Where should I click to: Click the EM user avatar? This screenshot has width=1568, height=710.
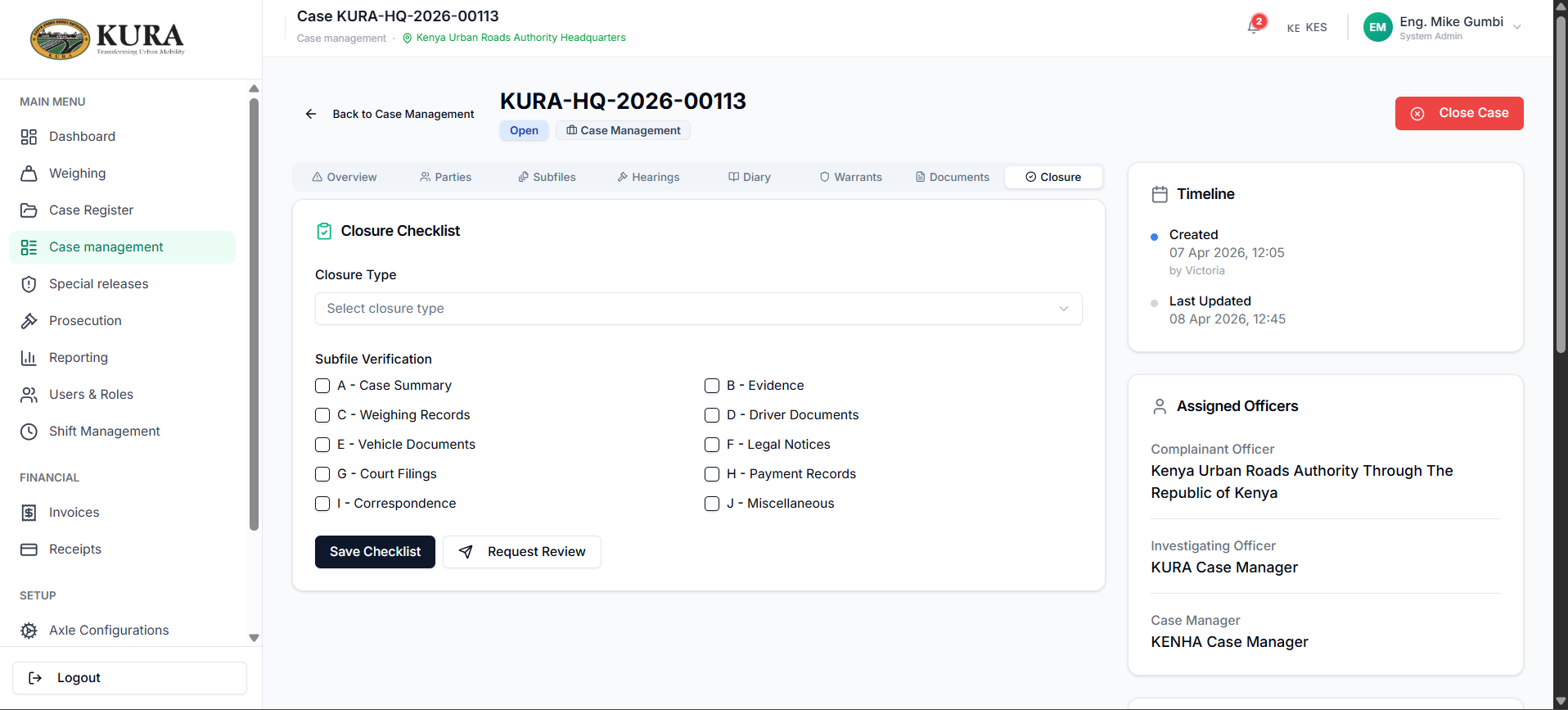click(x=1378, y=27)
